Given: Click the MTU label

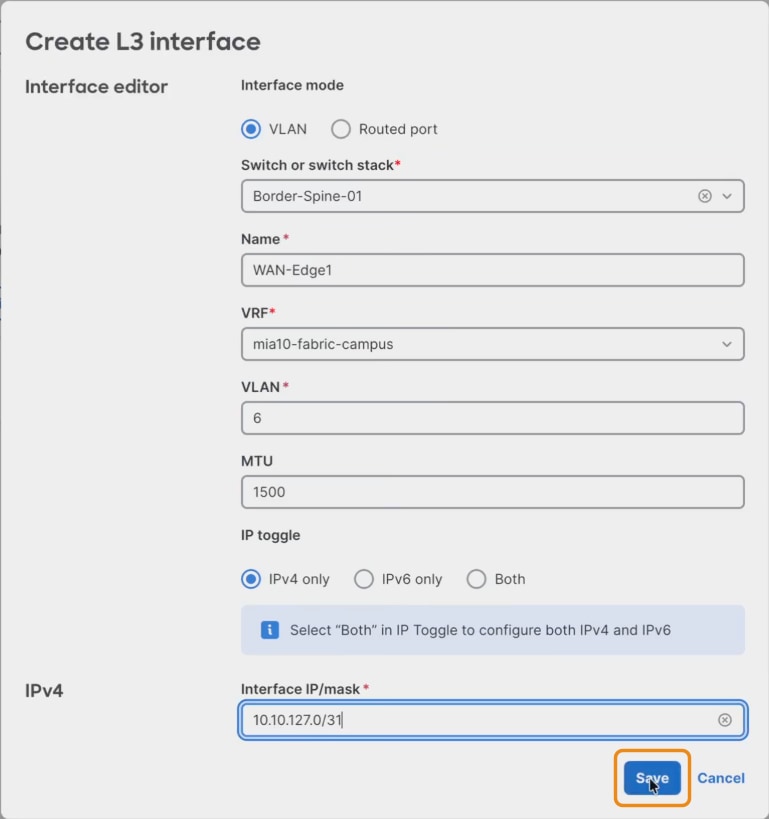Looking at the screenshot, I should 257,461.
